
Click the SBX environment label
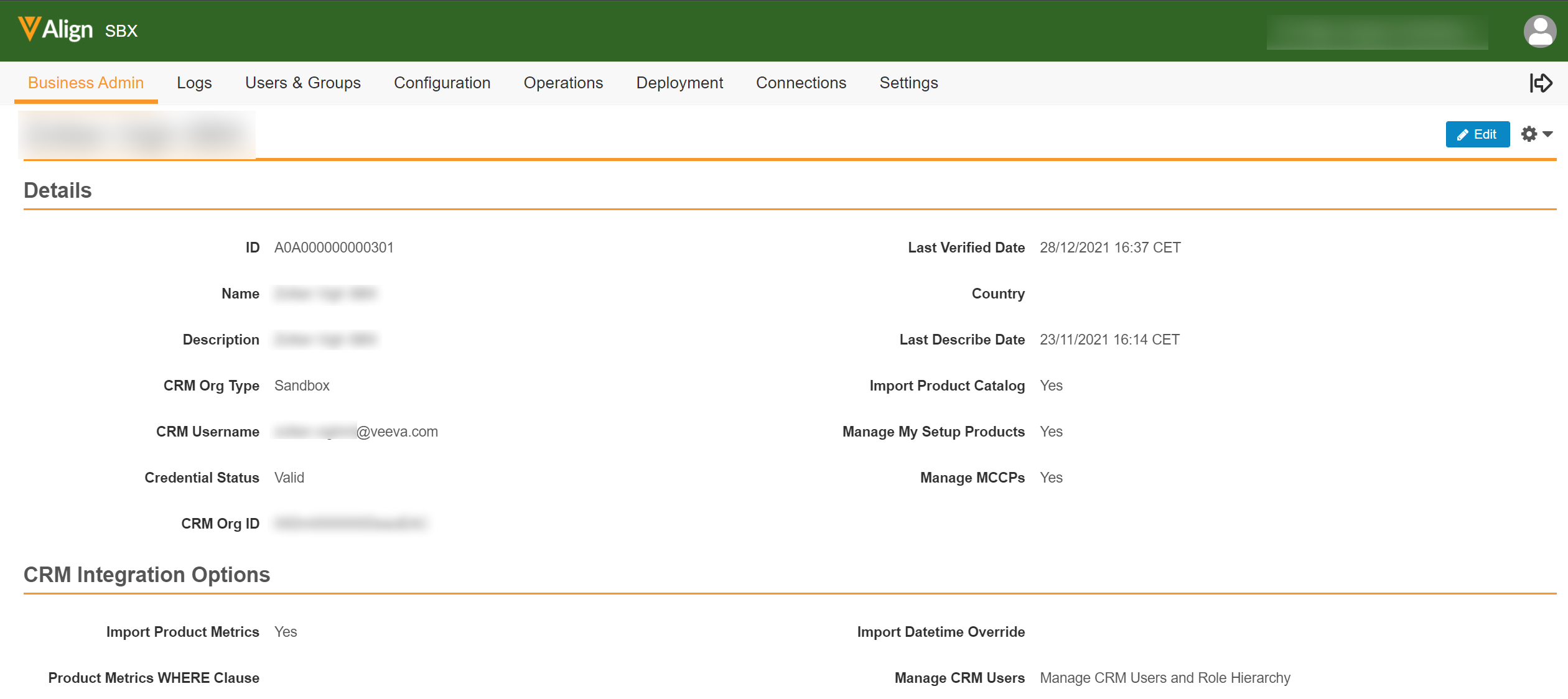121,31
